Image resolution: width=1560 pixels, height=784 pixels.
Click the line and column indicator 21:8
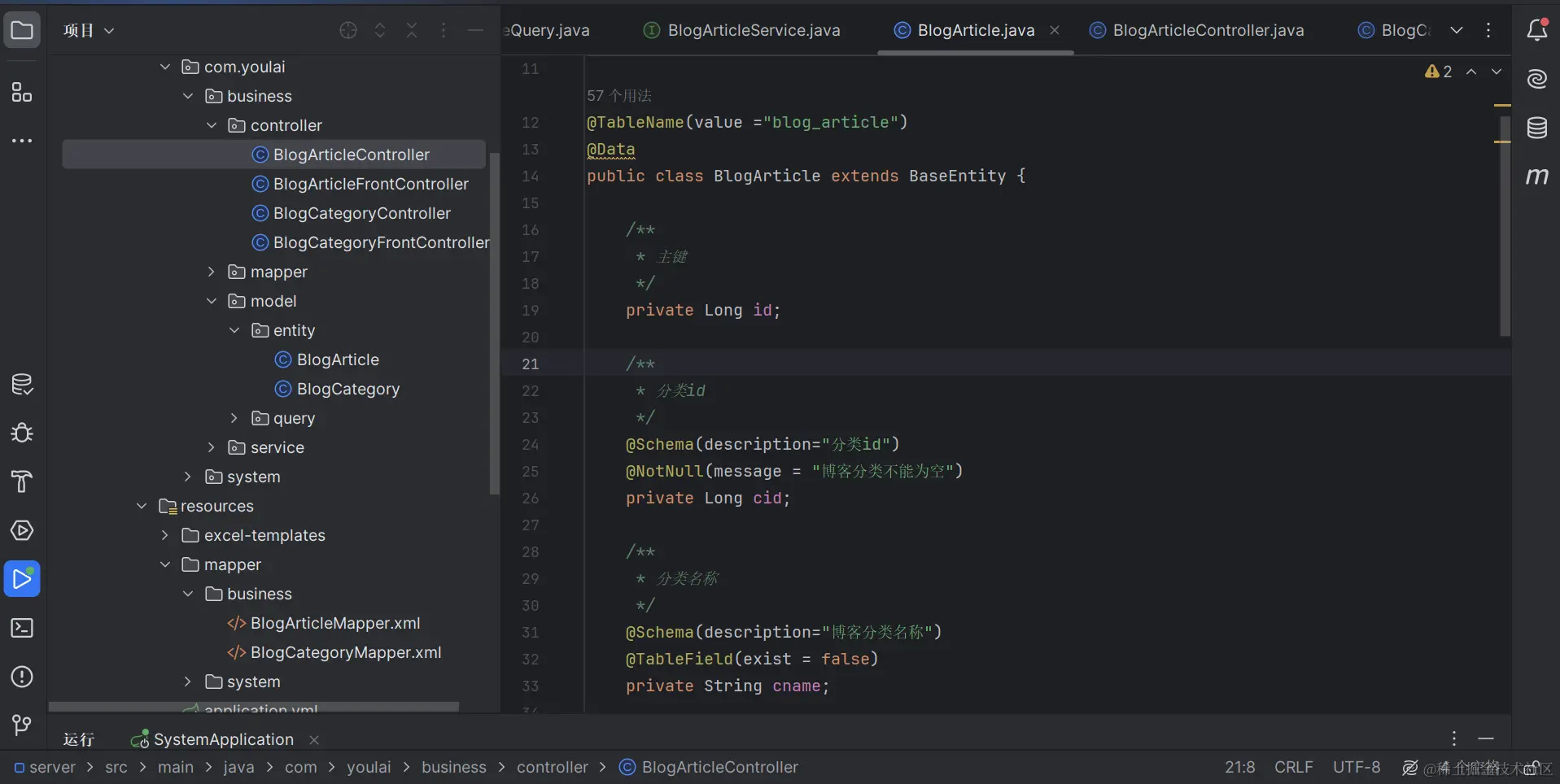click(1239, 767)
